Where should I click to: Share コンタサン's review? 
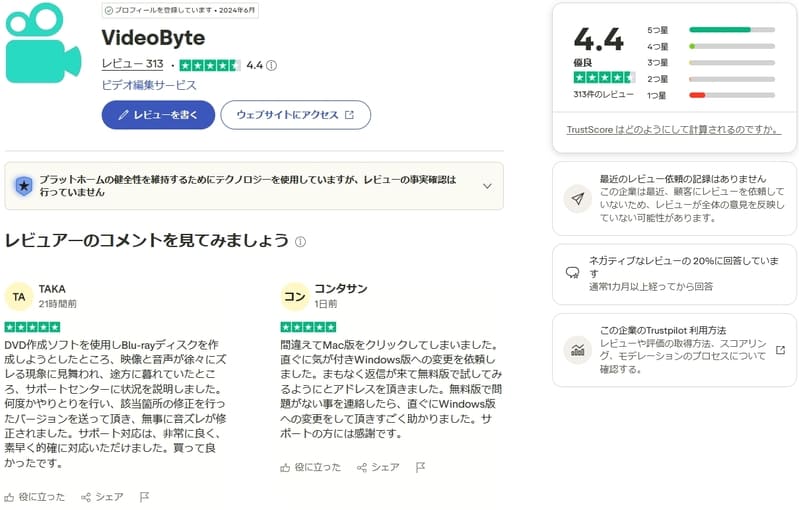[378, 467]
